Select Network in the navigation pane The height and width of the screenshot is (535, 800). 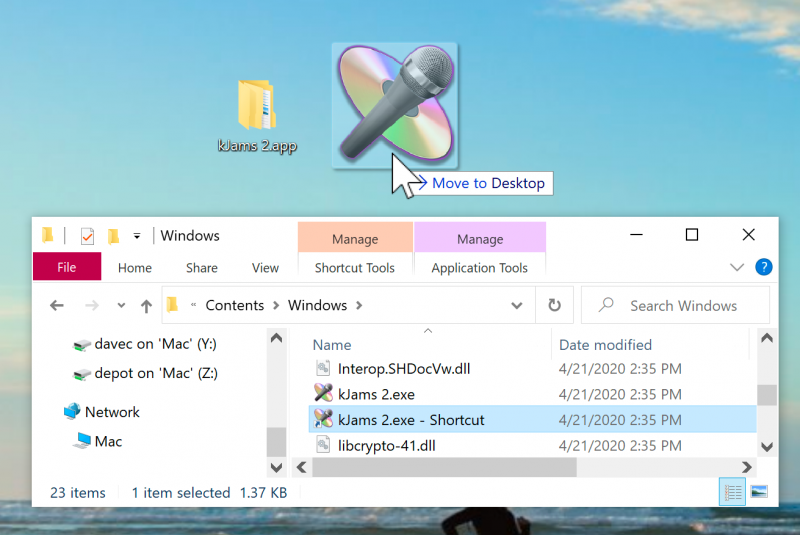coord(102,412)
